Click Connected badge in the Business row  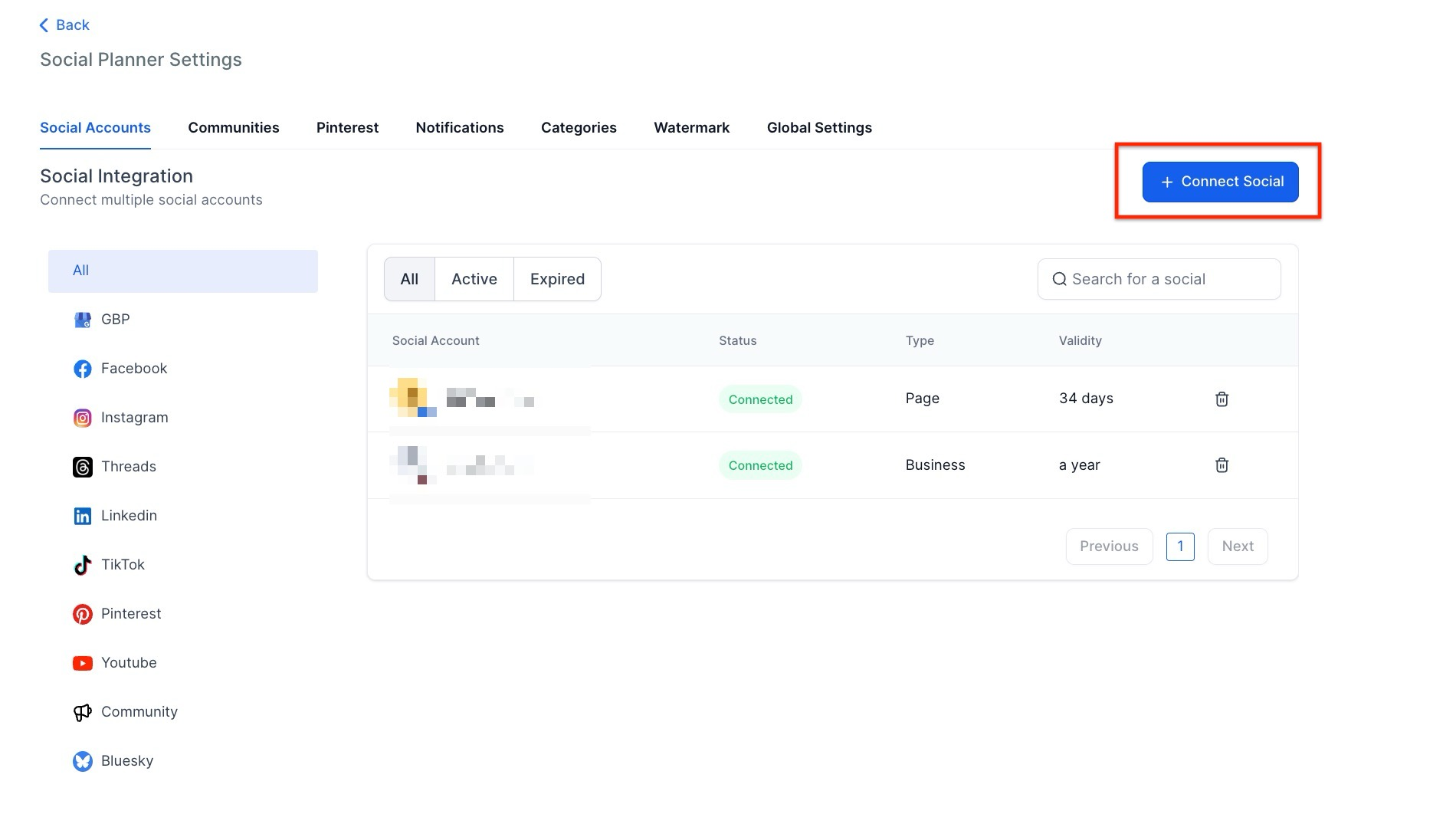point(760,465)
